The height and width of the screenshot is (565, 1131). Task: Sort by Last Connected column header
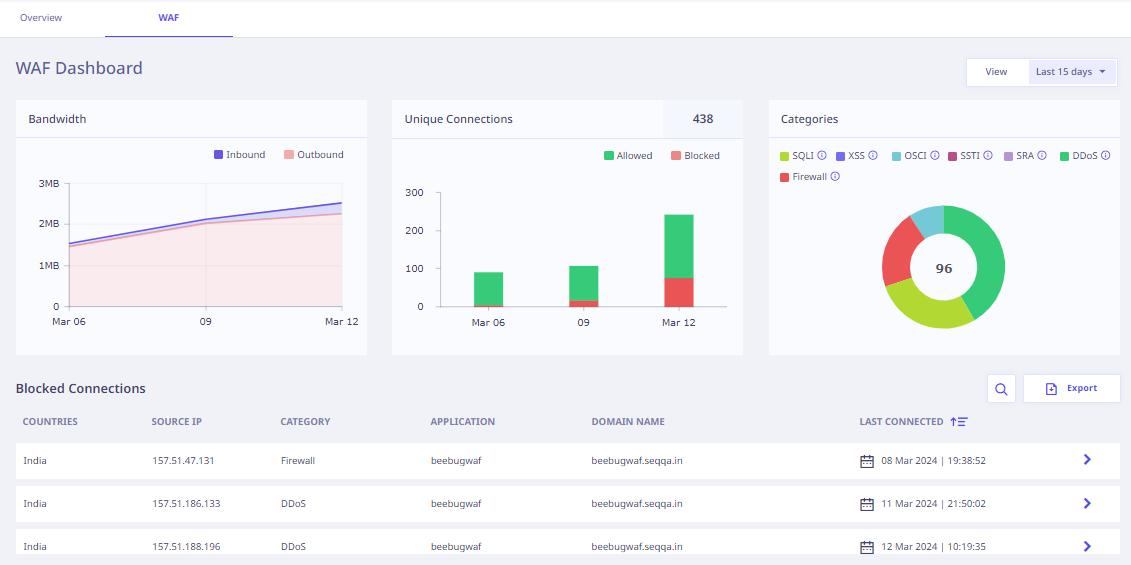[902, 421]
